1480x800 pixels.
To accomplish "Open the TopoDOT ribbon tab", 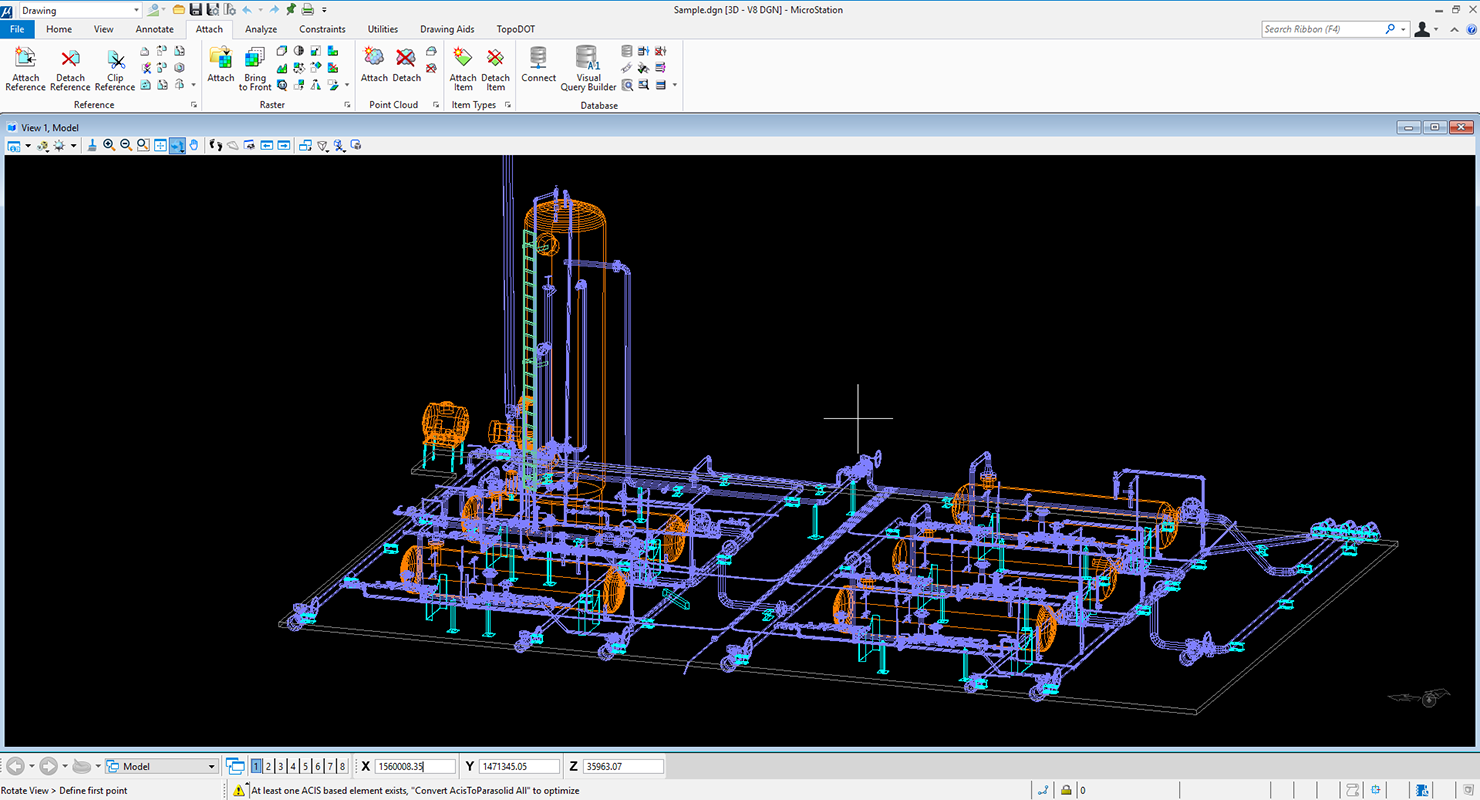I will tap(516, 29).
